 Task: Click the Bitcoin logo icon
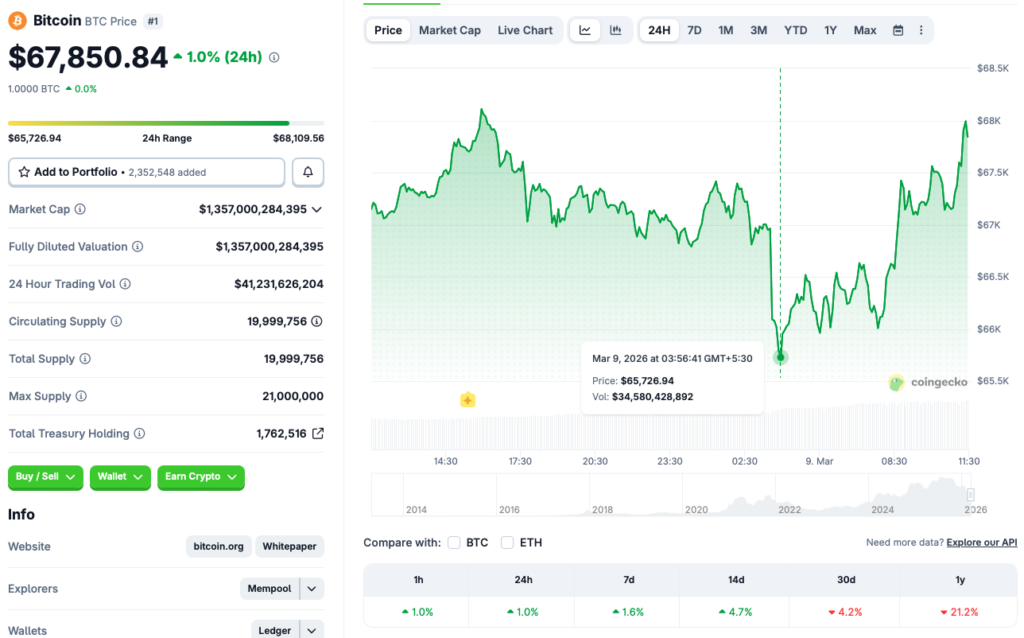pos(17,20)
